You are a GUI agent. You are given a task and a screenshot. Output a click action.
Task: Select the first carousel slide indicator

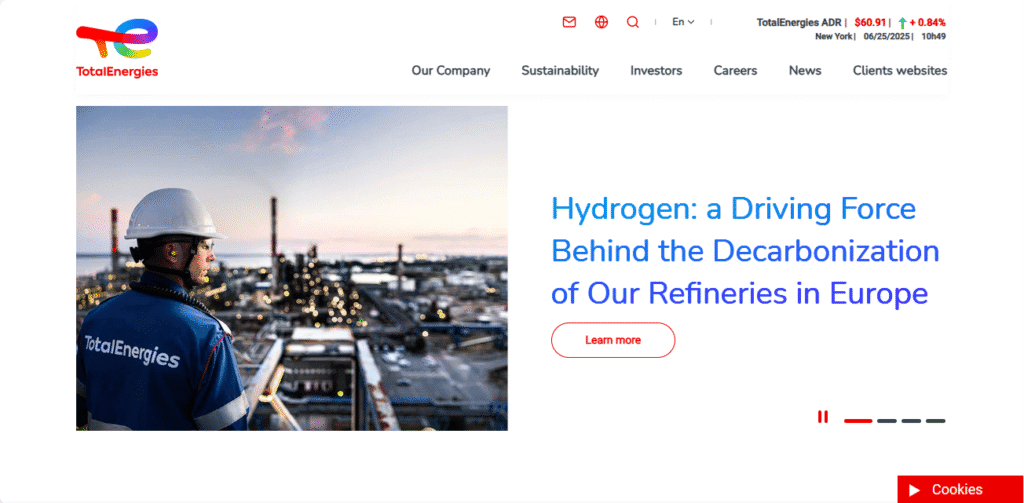[x=858, y=421]
